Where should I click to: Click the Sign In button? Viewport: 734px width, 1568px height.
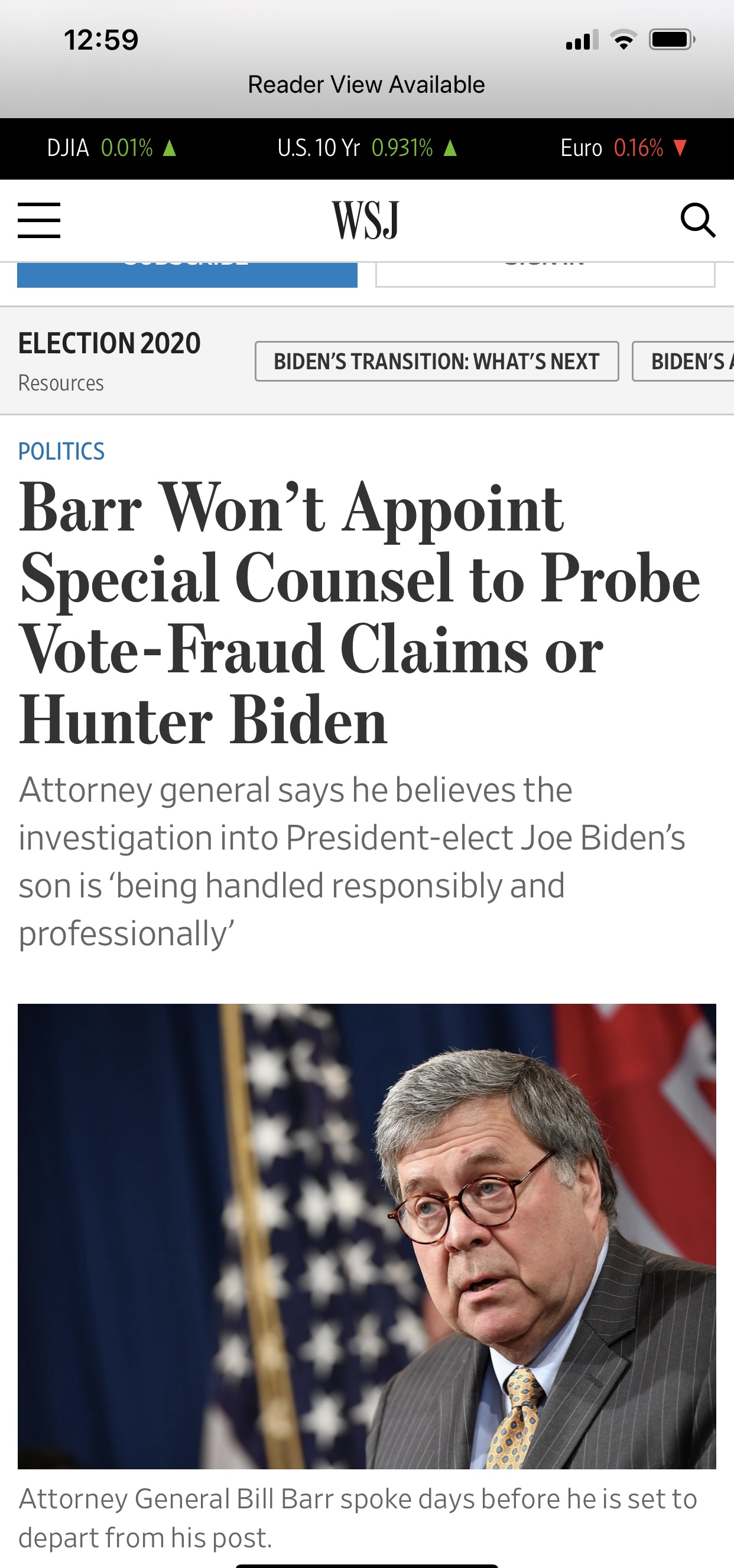point(545,275)
